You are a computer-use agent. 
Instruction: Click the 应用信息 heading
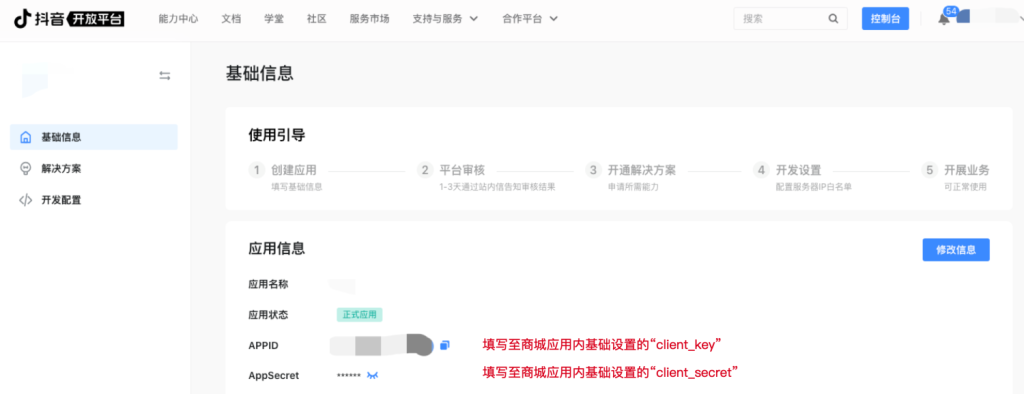click(x=277, y=248)
